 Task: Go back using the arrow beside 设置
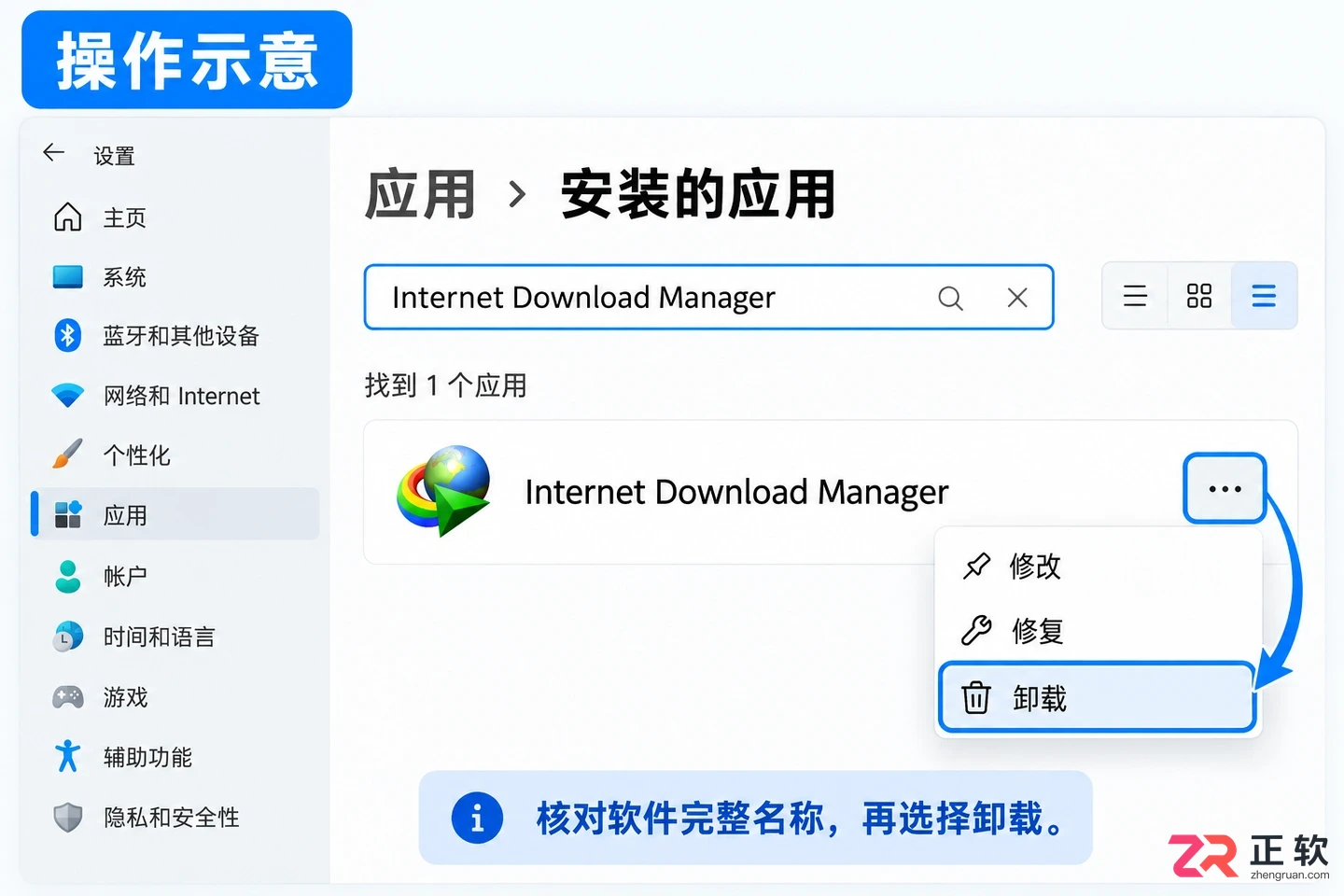pos(54,152)
